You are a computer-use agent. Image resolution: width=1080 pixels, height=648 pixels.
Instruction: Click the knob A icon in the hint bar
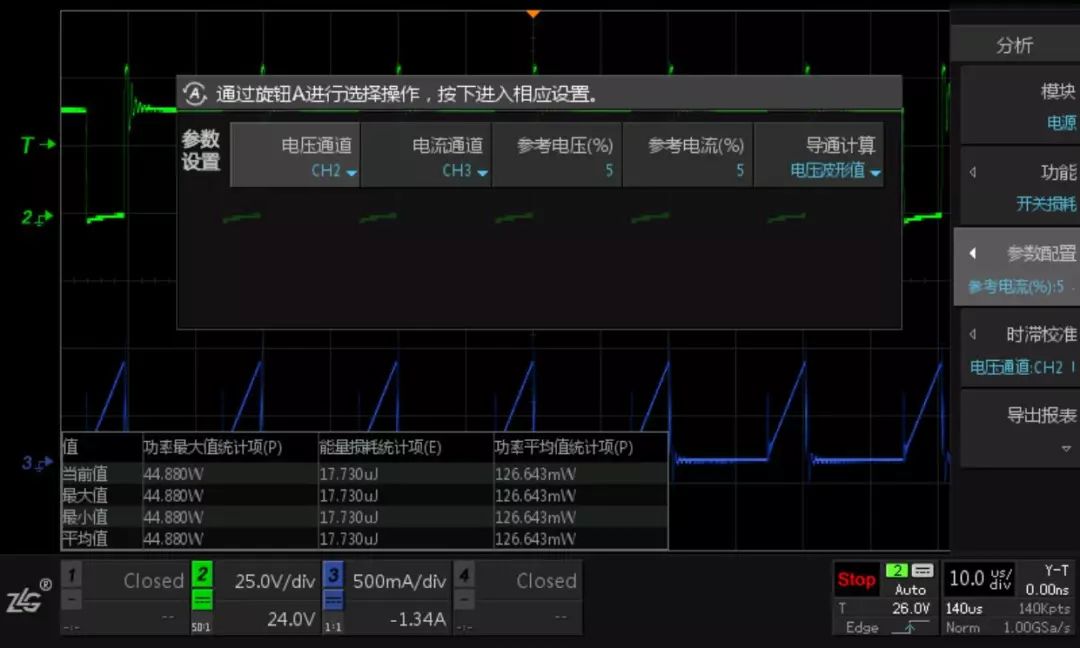click(195, 94)
